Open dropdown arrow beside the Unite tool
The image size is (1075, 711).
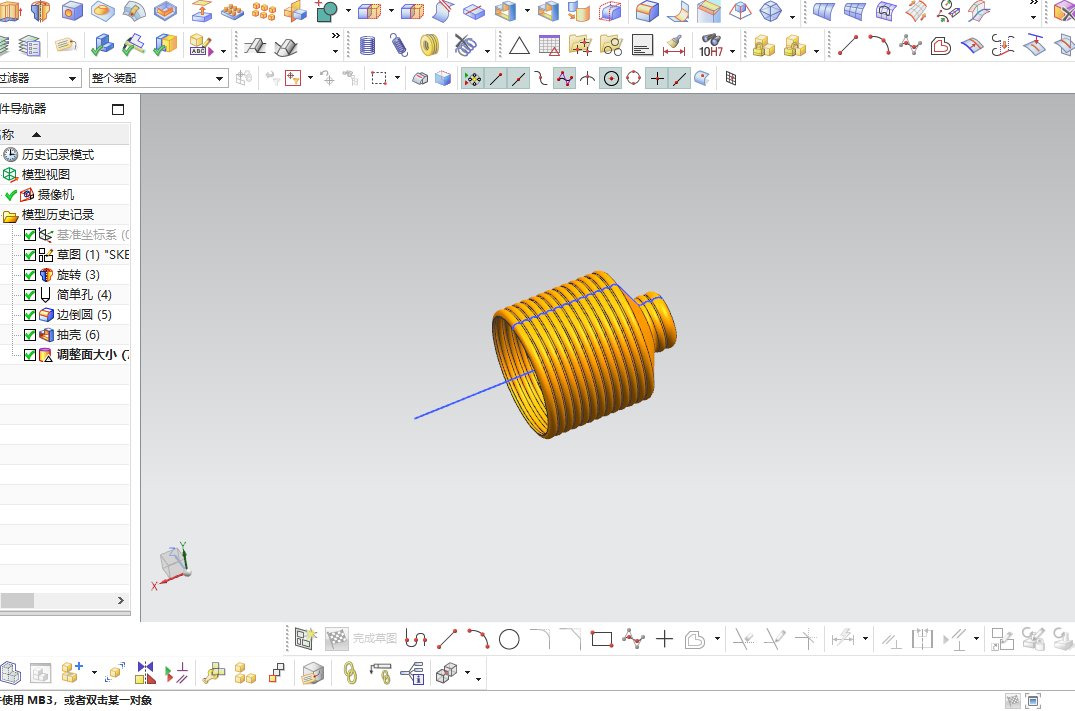[x=348, y=10]
